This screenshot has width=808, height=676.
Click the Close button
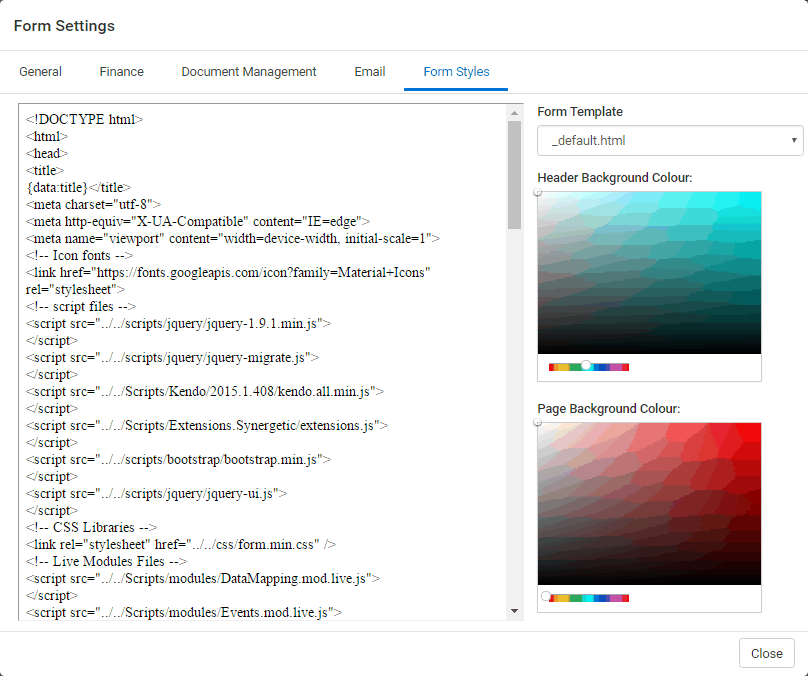[767, 653]
